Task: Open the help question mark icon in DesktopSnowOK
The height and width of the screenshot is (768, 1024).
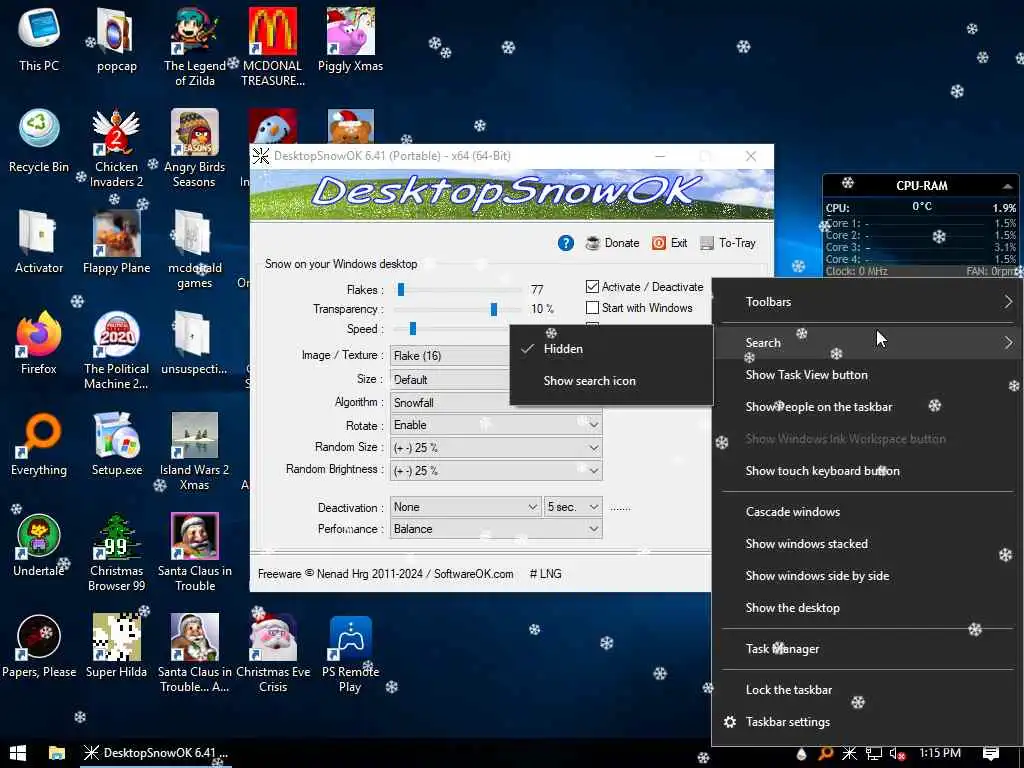Action: (x=566, y=243)
